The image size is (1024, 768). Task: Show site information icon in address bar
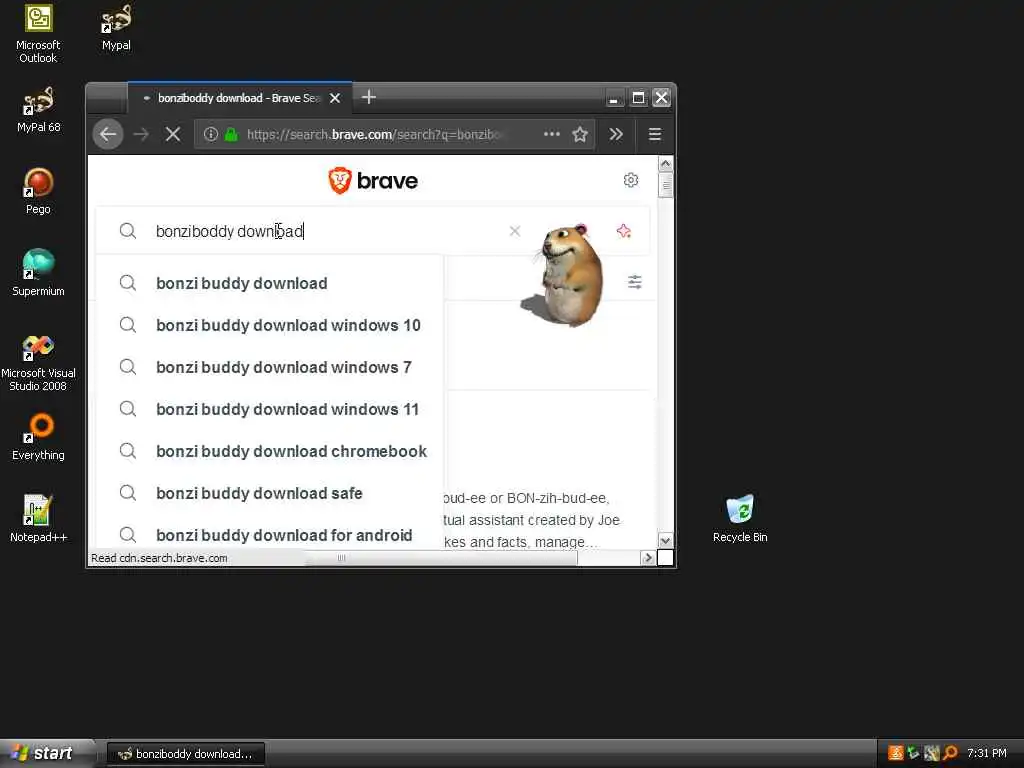tap(210, 135)
